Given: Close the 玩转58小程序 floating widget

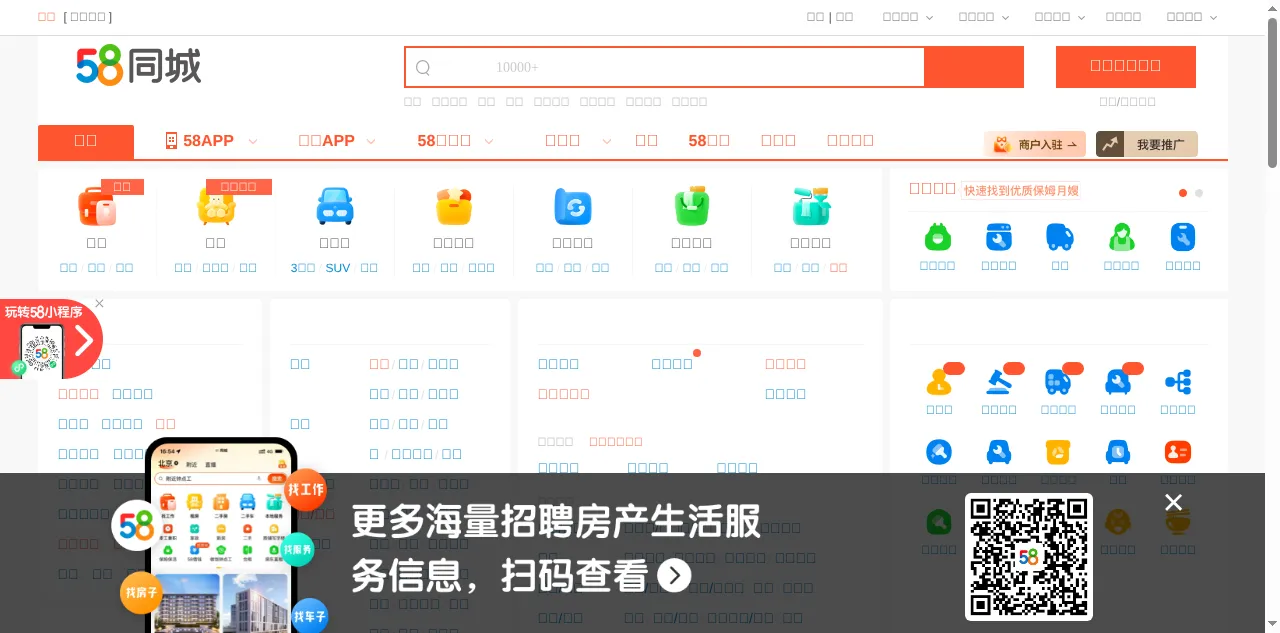Looking at the screenshot, I should 99,303.
